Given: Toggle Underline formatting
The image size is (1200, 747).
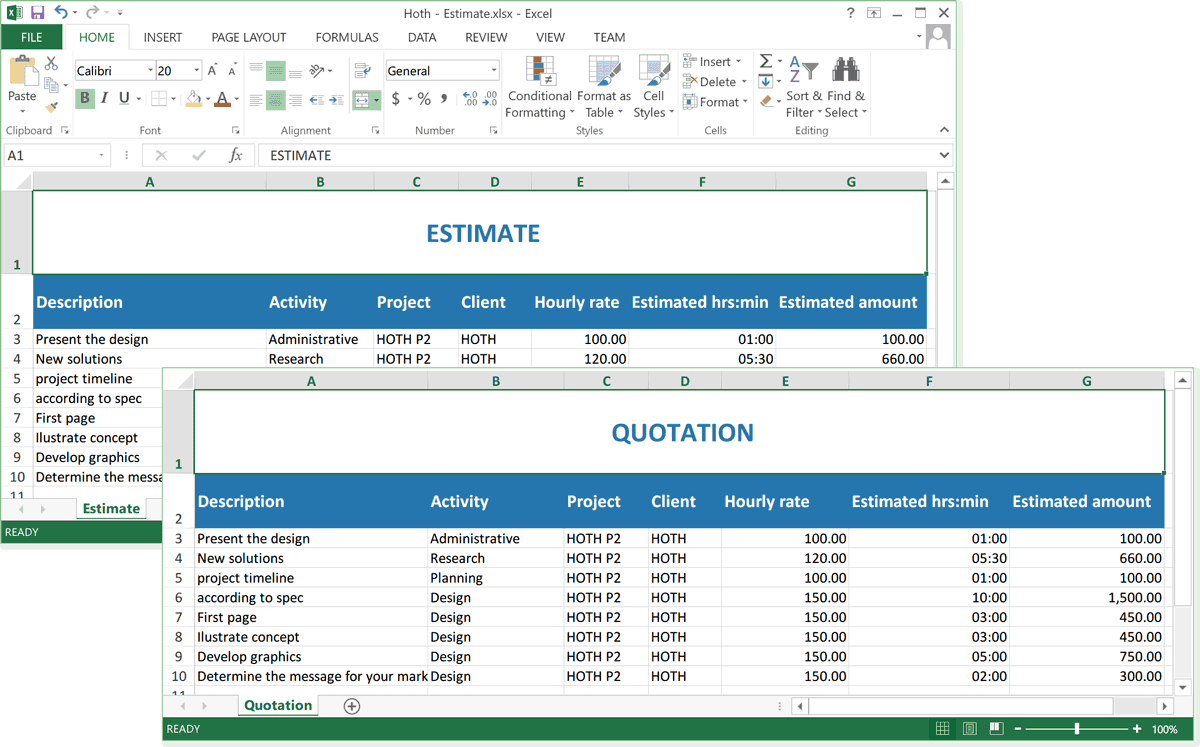Looking at the screenshot, I should tap(124, 99).
